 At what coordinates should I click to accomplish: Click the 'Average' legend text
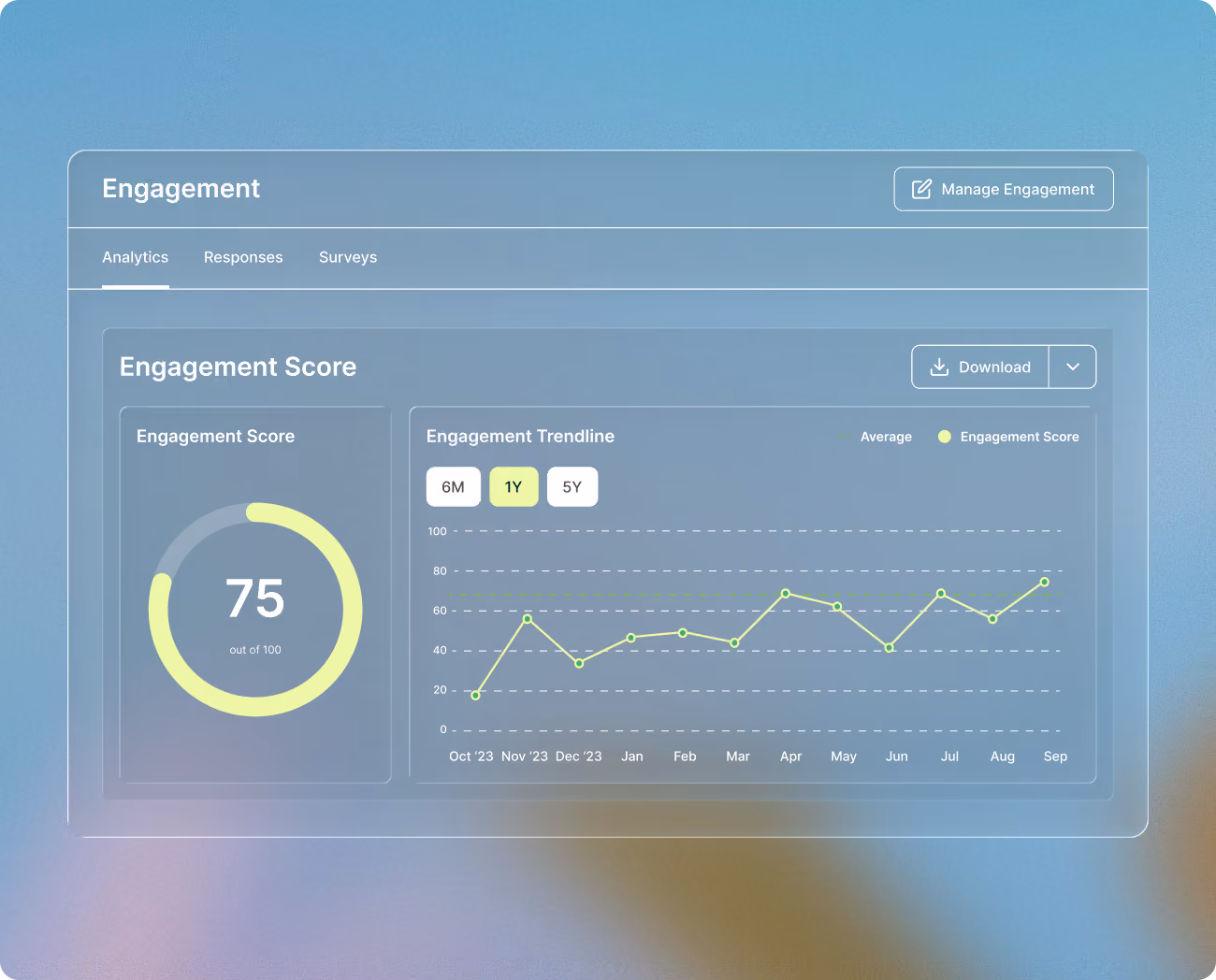(886, 437)
